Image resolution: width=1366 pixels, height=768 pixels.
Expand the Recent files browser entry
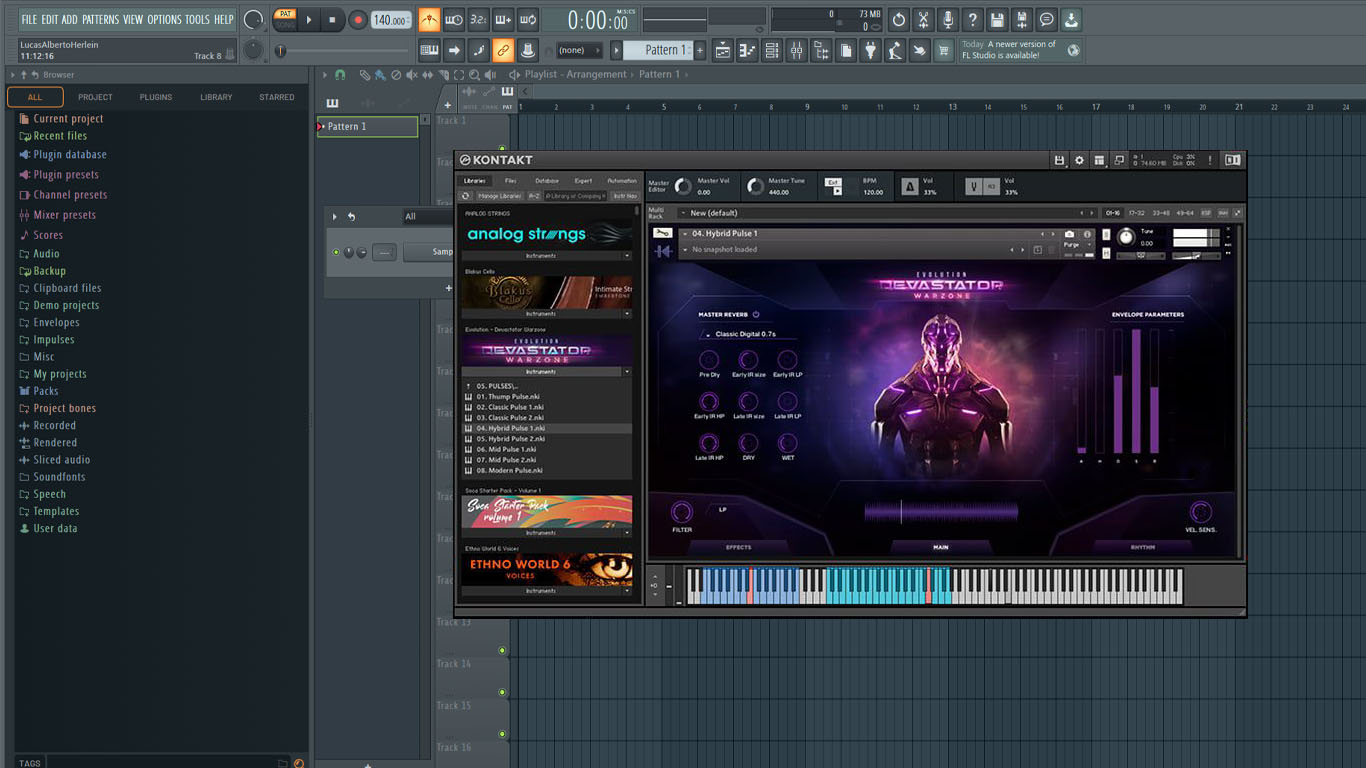pyautogui.click(x=60, y=136)
